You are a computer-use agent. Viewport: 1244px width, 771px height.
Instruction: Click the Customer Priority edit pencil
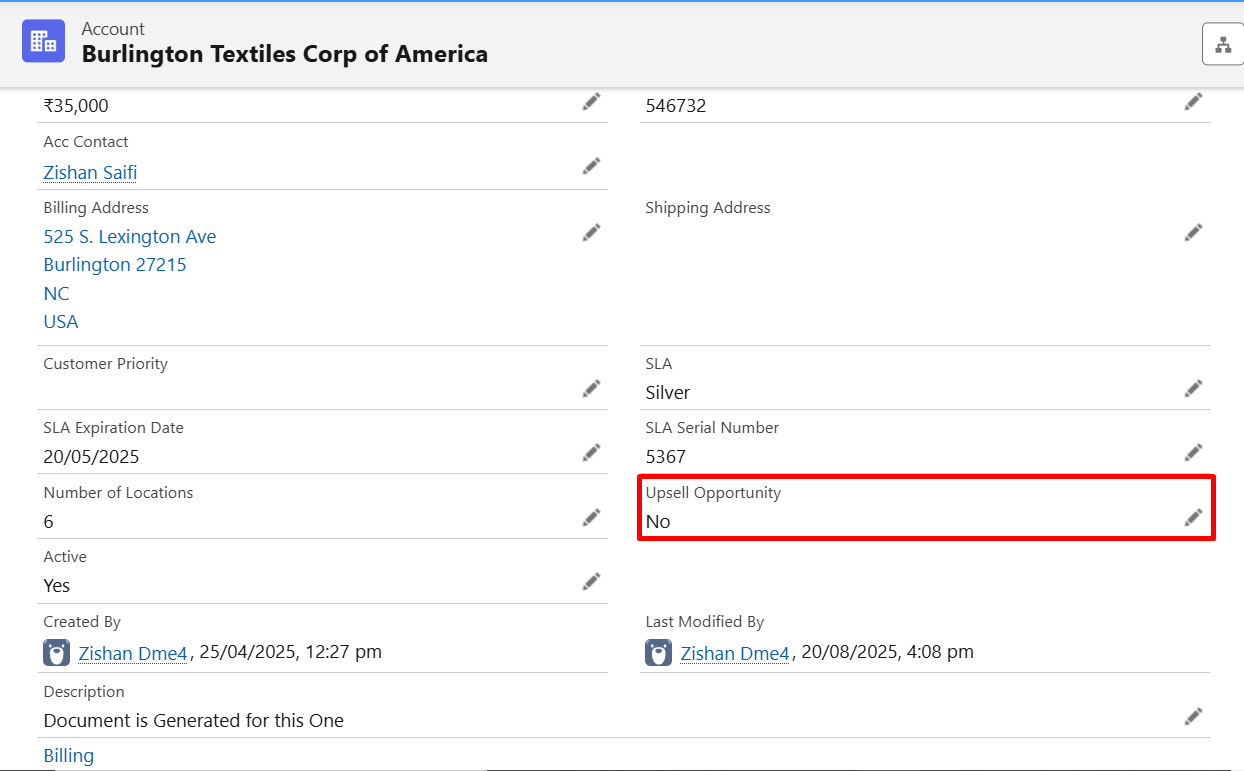(592, 388)
